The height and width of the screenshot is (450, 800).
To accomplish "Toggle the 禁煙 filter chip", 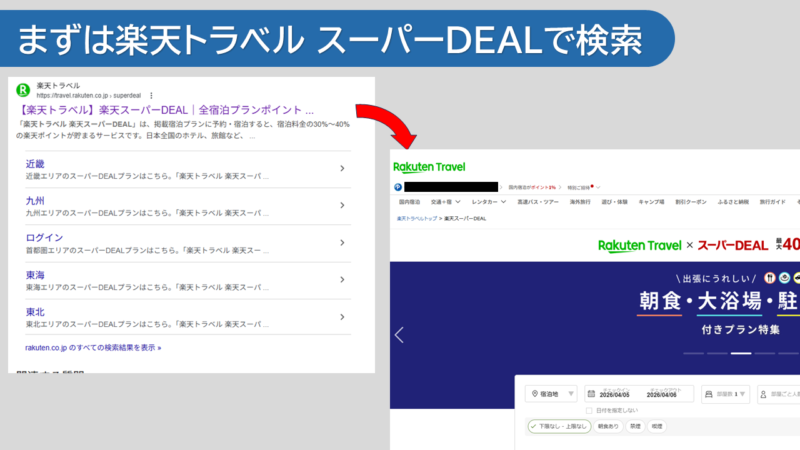I will [x=635, y=426].
